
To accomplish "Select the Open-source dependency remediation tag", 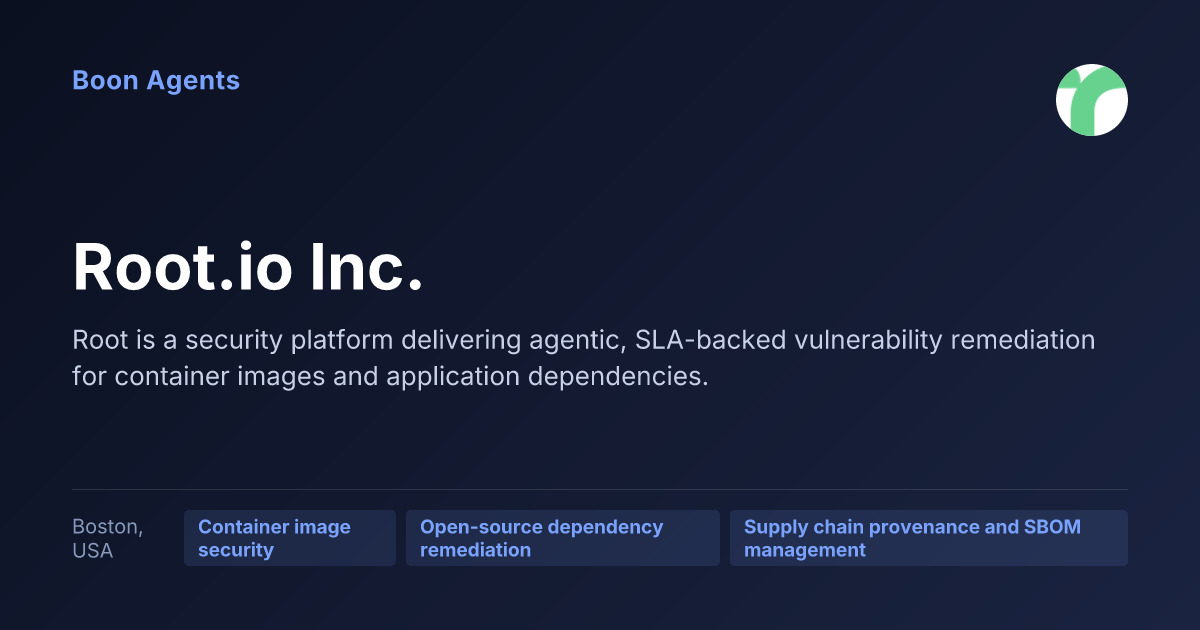I will [563, 538].
